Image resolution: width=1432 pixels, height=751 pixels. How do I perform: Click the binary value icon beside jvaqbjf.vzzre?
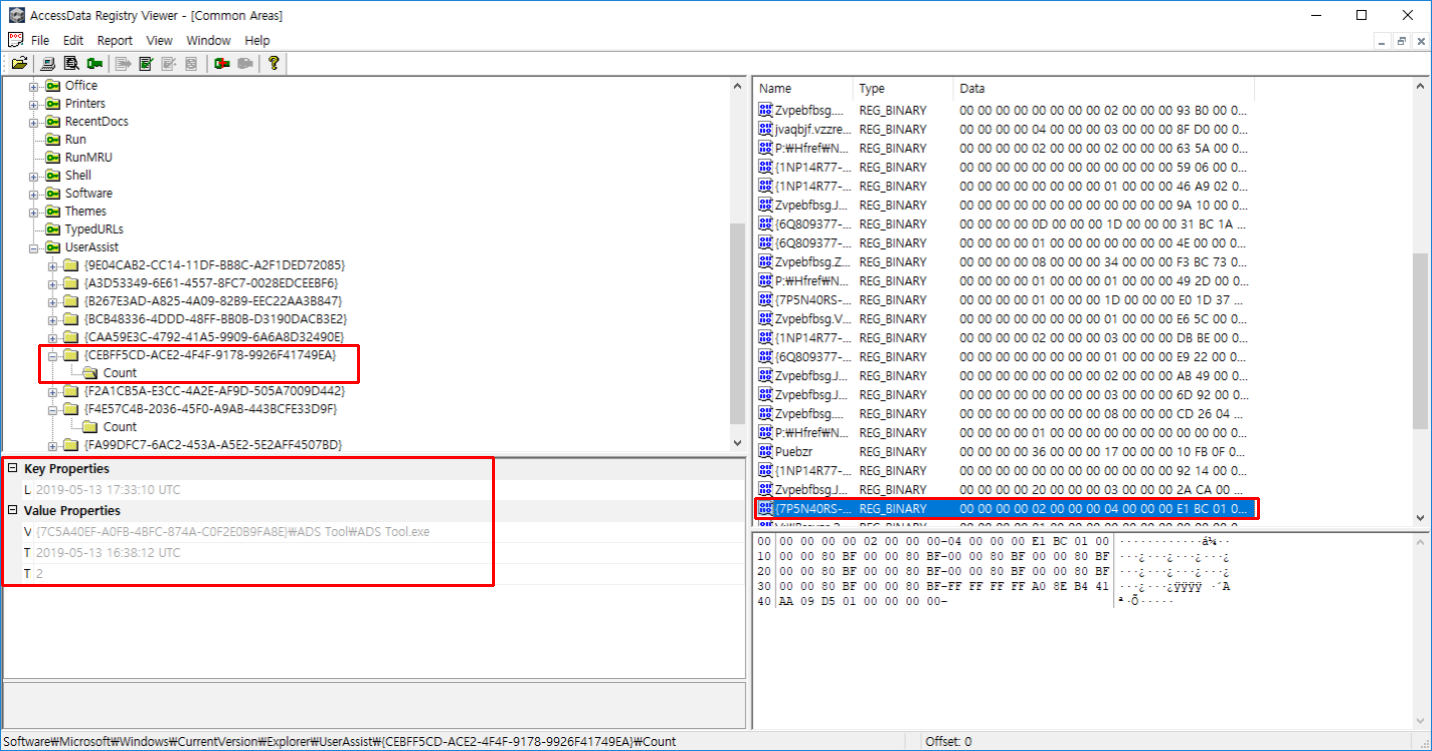[x=766, y=129]
